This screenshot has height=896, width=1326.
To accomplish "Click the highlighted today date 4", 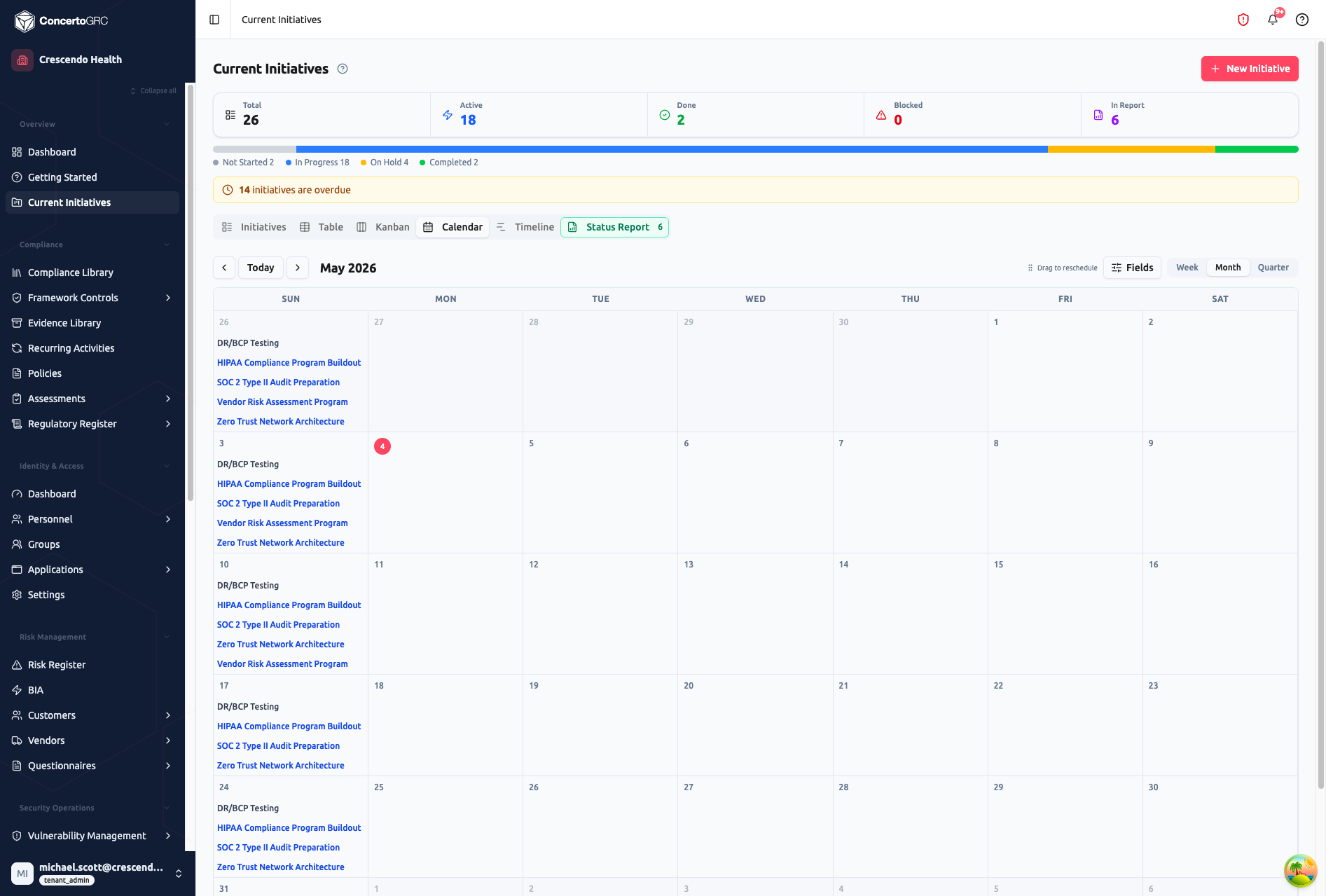I will click(382, 446).
